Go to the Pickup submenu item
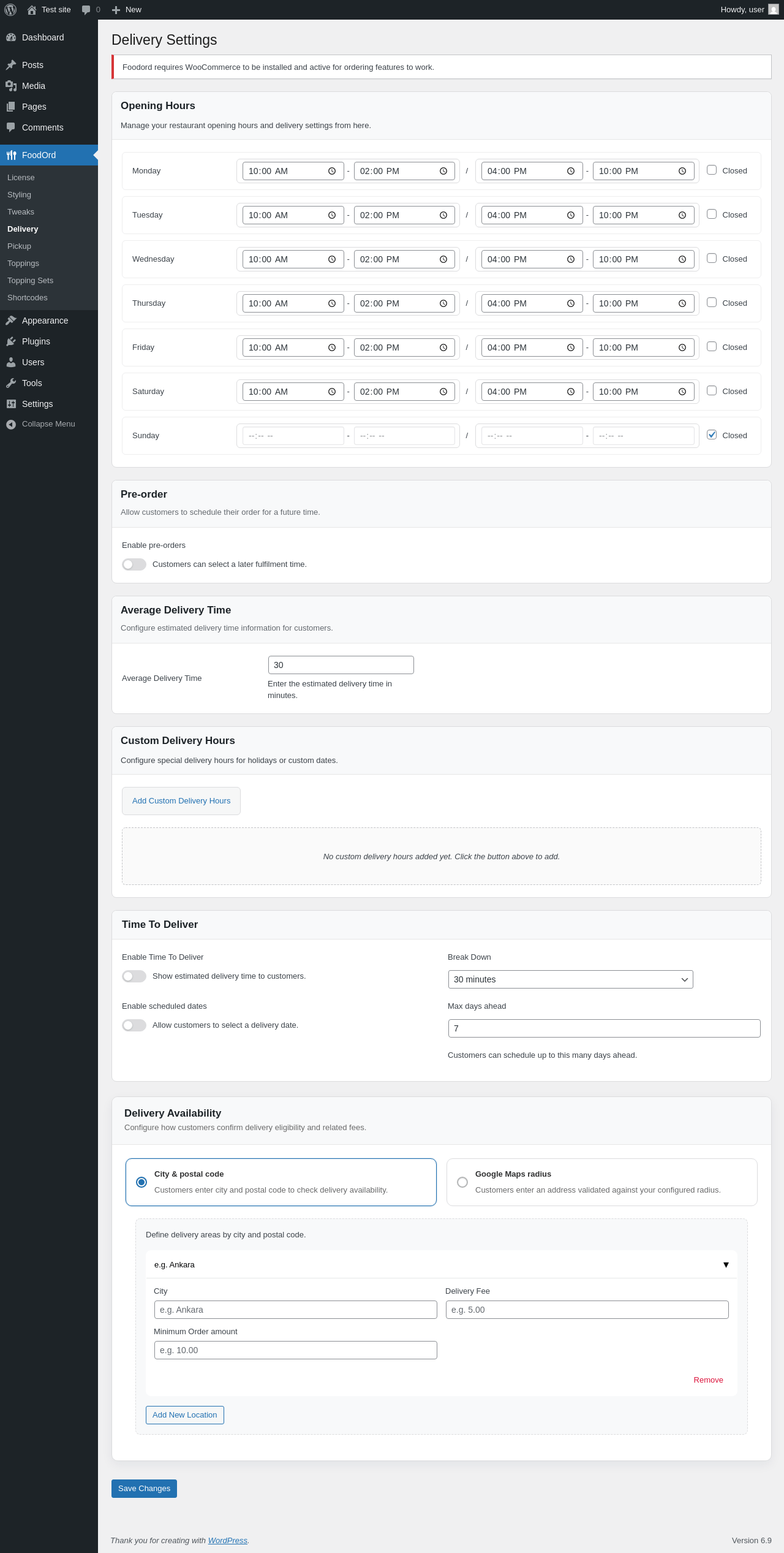The width and height of the screenshot is (784, 1553). pyautogui.click(x=19, y=246)
